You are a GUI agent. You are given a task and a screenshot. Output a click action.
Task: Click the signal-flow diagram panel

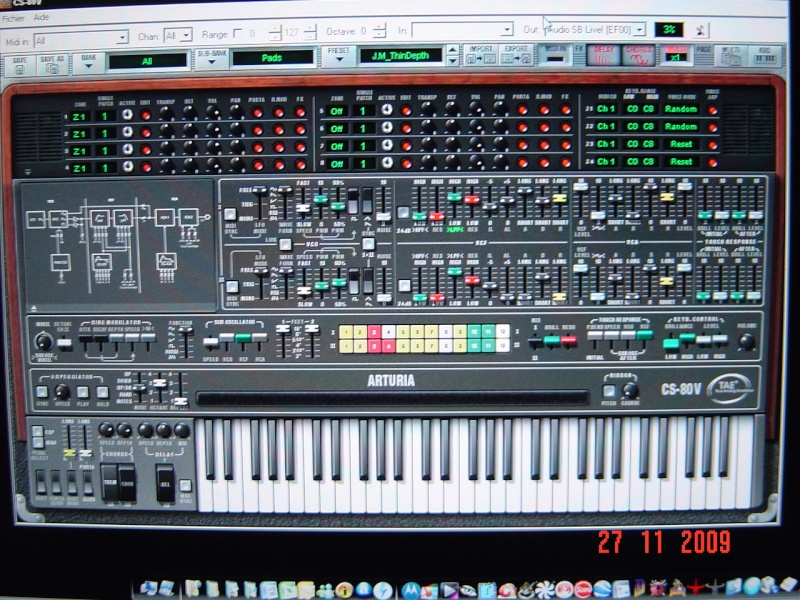[x=117, y=244]
